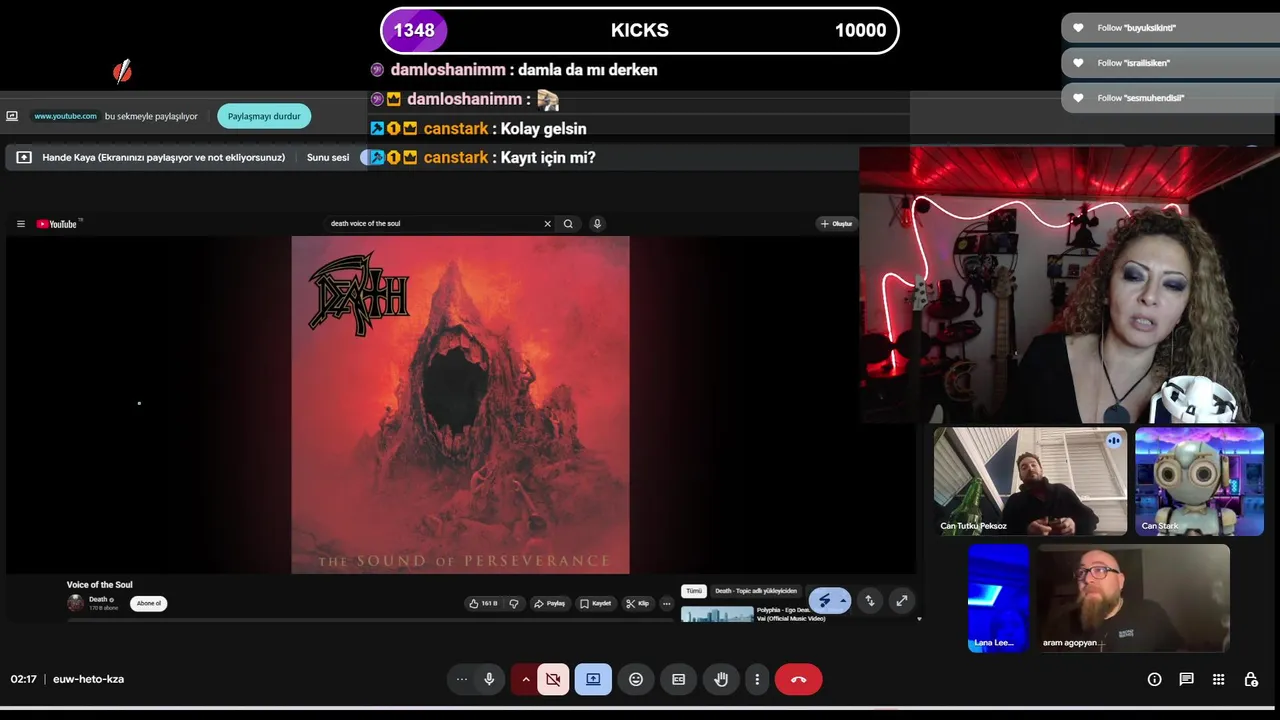Expand presentation to fullscreen arrows
This screenshot has height=720, width=1280.
[x=902, y=601]
